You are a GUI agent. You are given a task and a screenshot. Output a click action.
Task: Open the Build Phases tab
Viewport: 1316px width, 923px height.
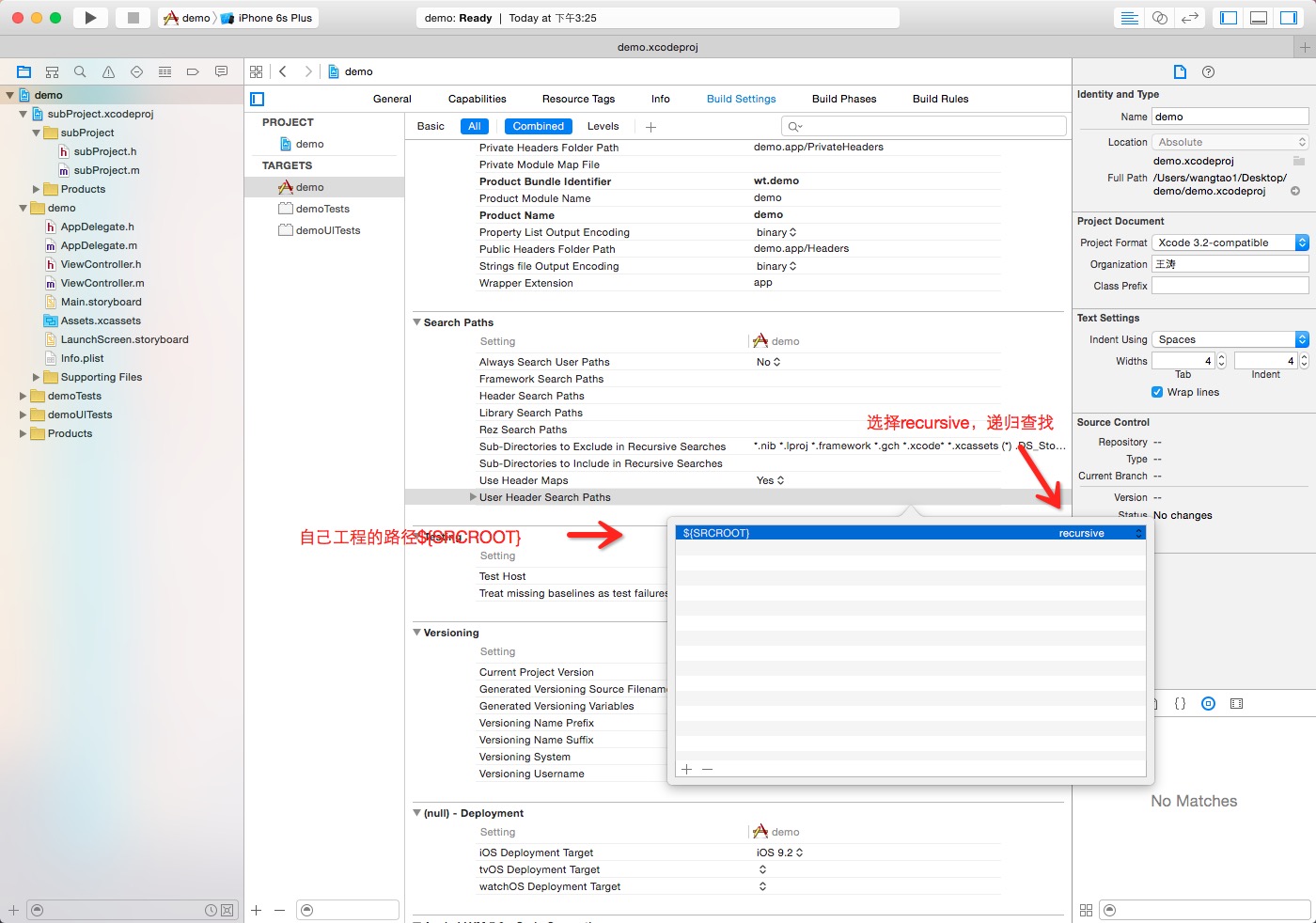pyautogui.click(x=843, y=99)
